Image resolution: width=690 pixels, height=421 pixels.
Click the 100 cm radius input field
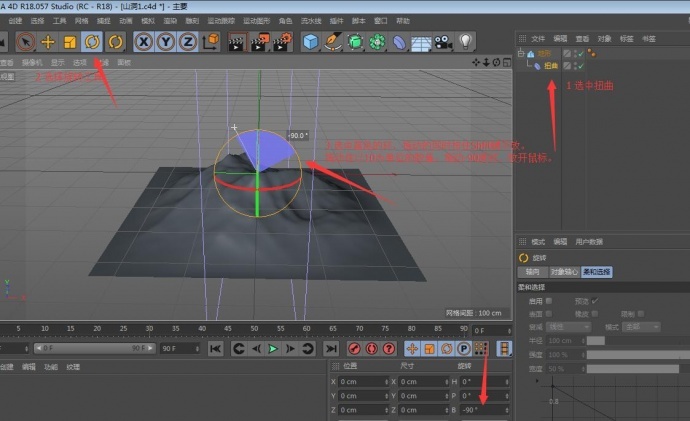[x=565, y=340]
